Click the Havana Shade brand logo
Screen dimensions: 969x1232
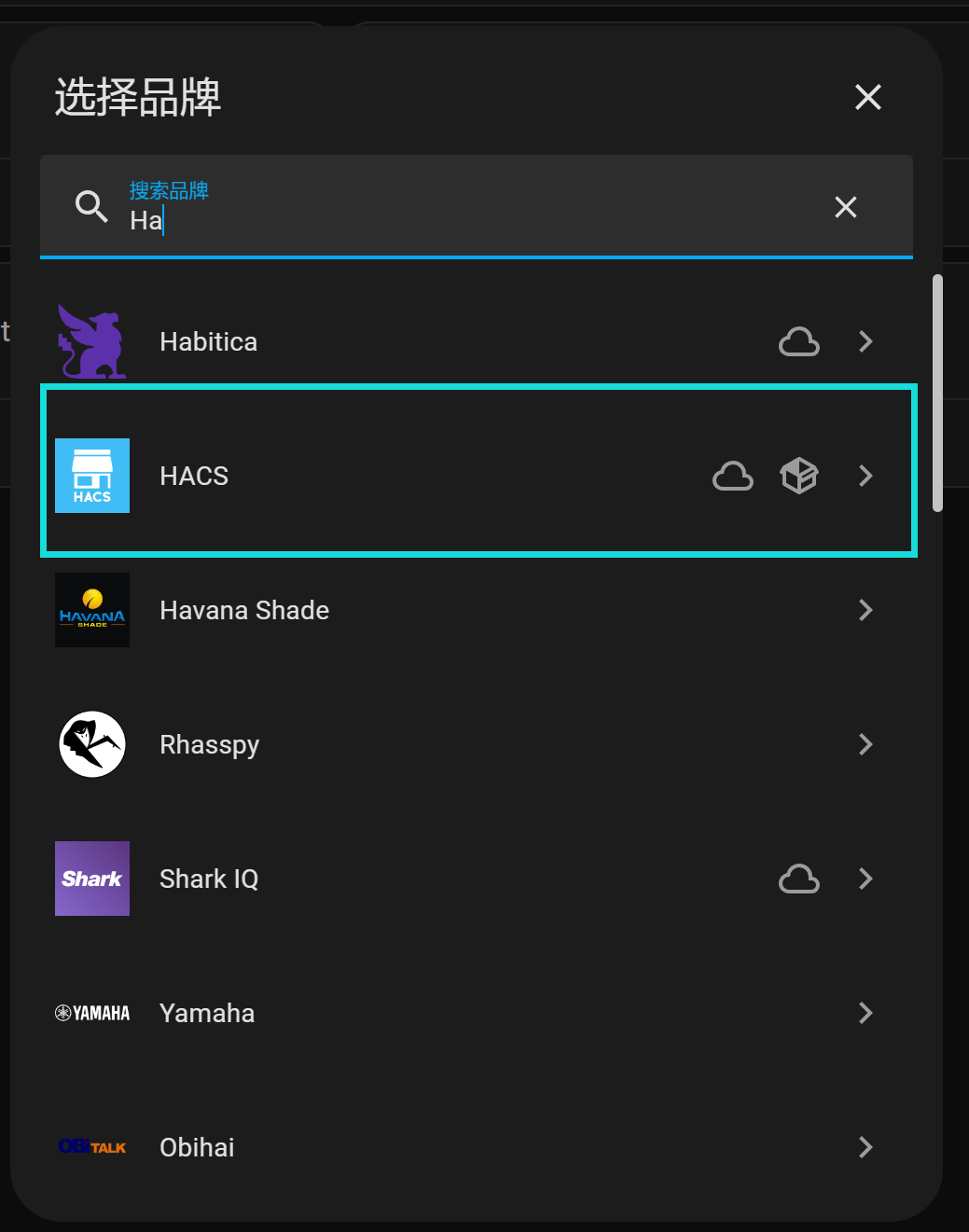[x=91, y=610]
